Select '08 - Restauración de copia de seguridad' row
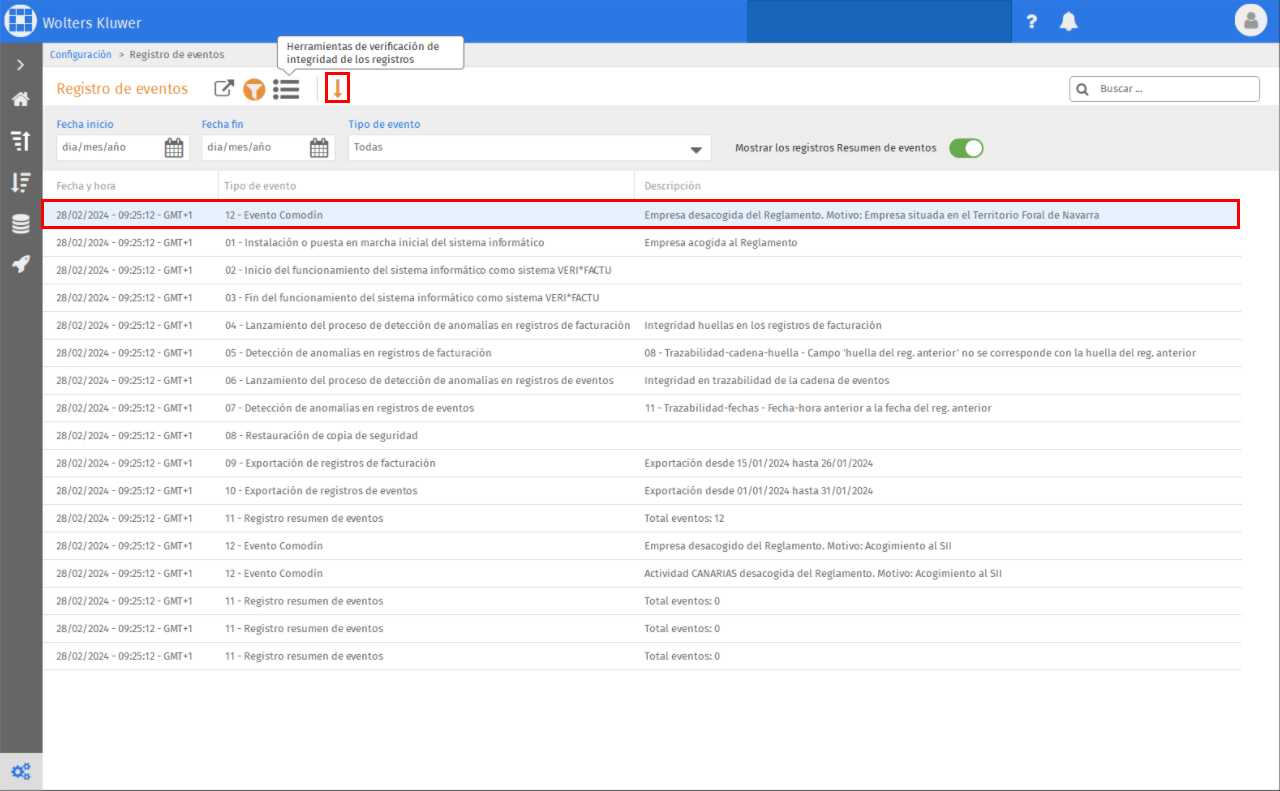This screenshot has height=791, width=1280. (641, 436)
